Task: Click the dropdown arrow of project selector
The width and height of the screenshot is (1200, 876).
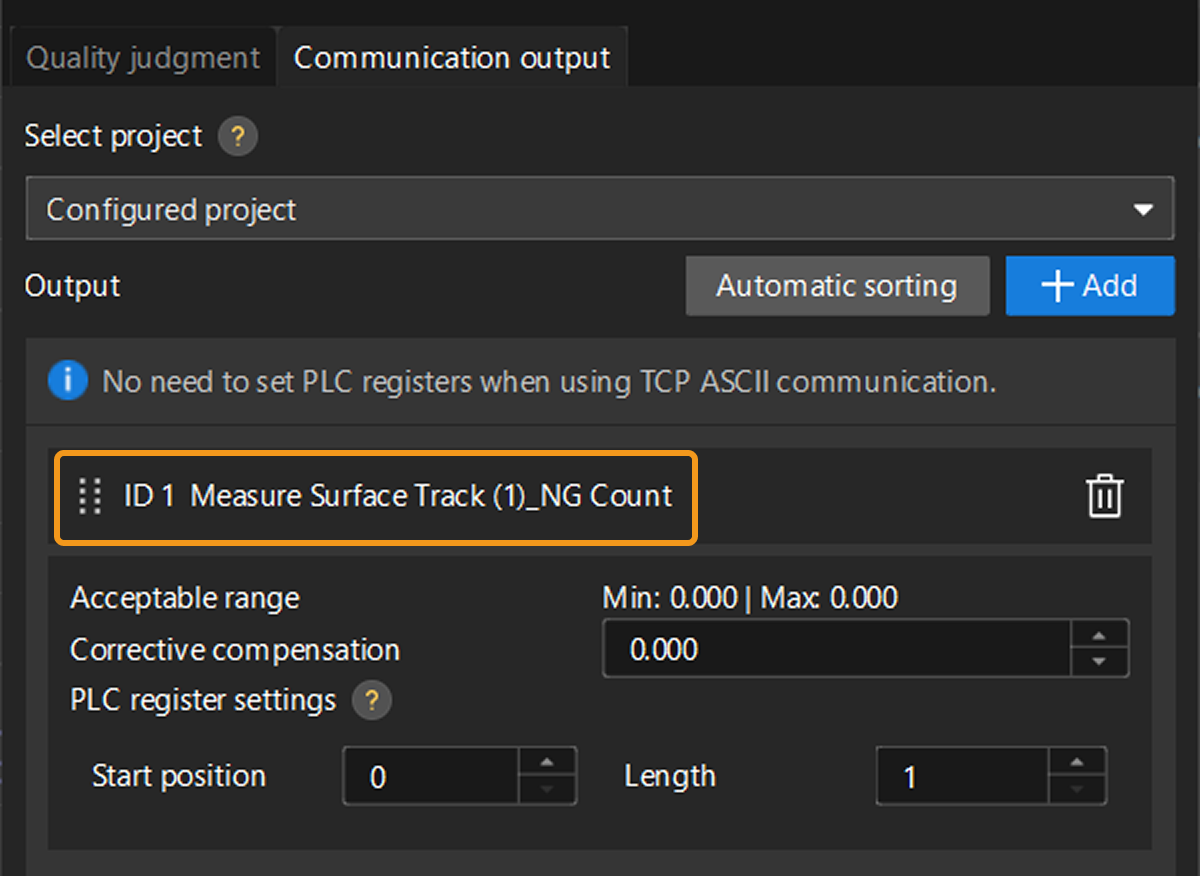Action: tap(1142, 210)
